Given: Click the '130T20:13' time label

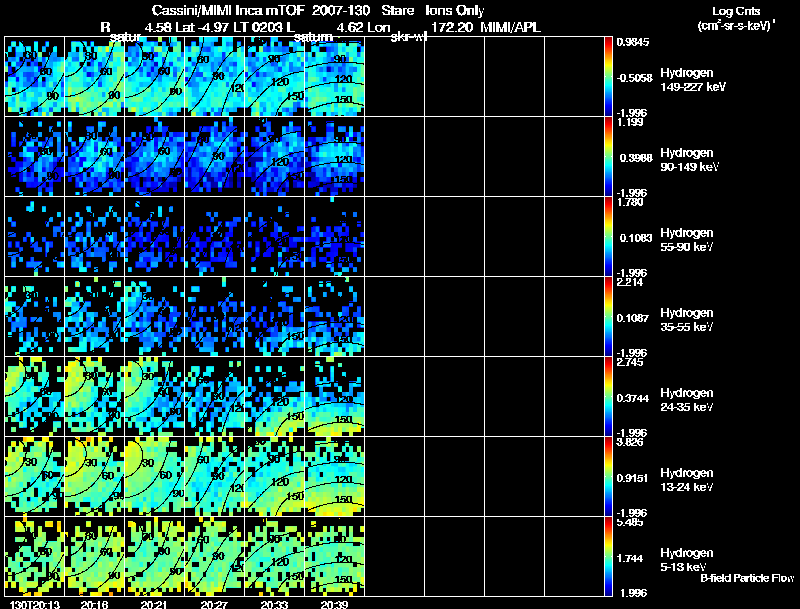Looking at the screenshot, I should 35,604.
